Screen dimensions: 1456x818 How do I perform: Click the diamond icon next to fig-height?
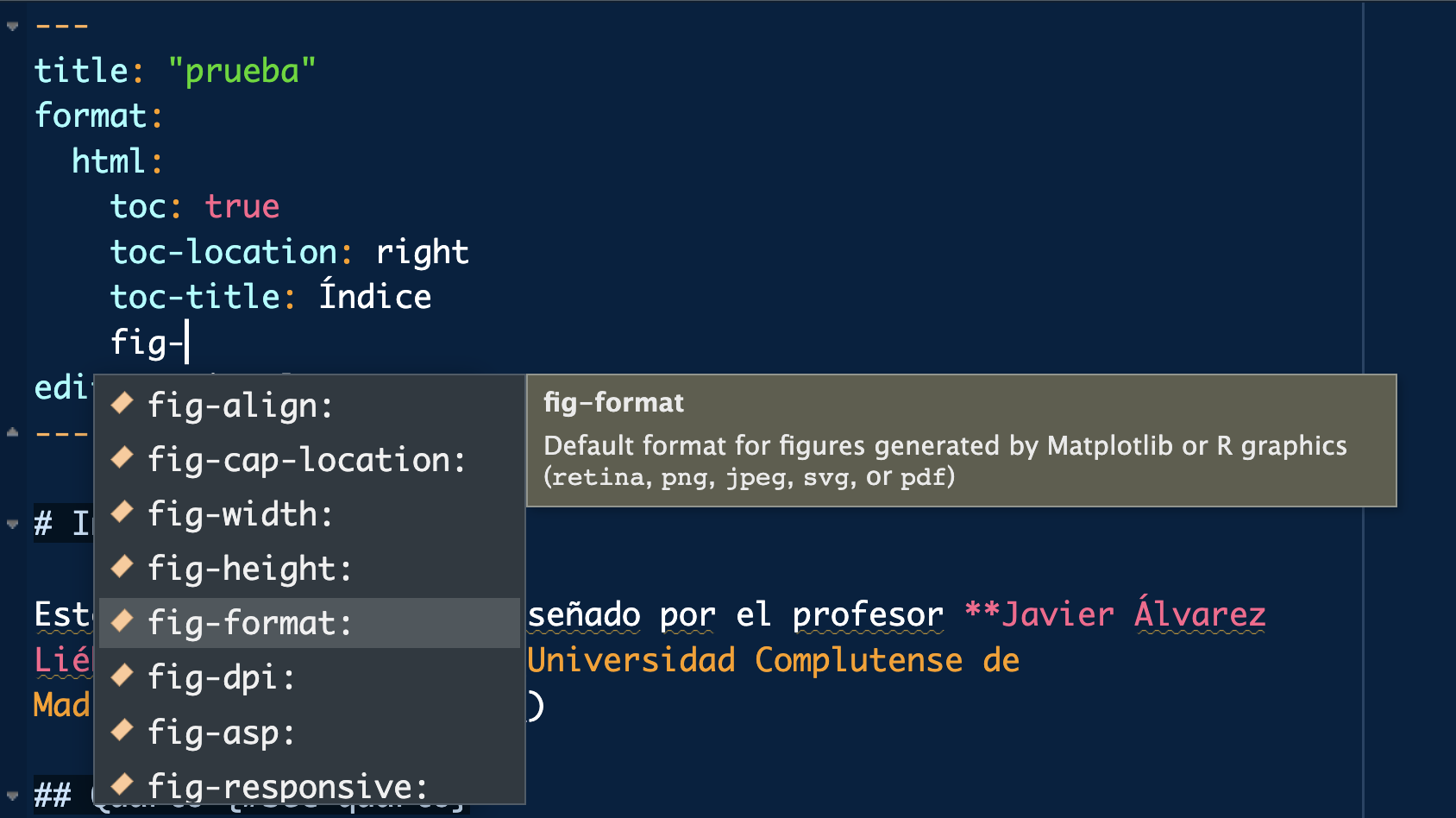click(122, 566)
